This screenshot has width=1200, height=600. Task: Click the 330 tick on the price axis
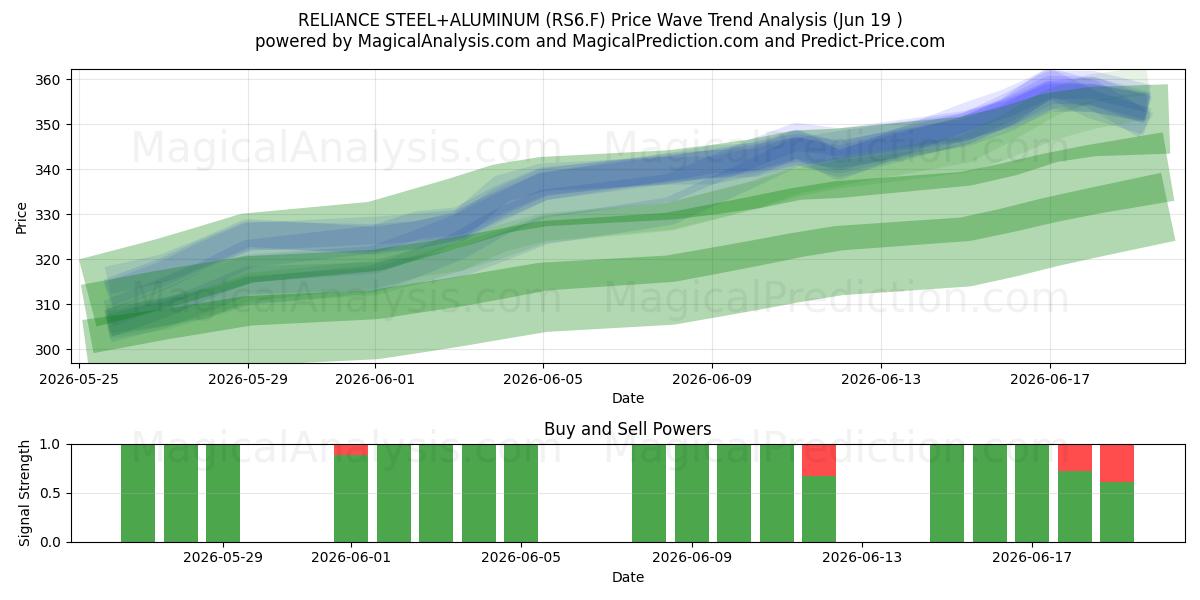click(x=50, y=215)
